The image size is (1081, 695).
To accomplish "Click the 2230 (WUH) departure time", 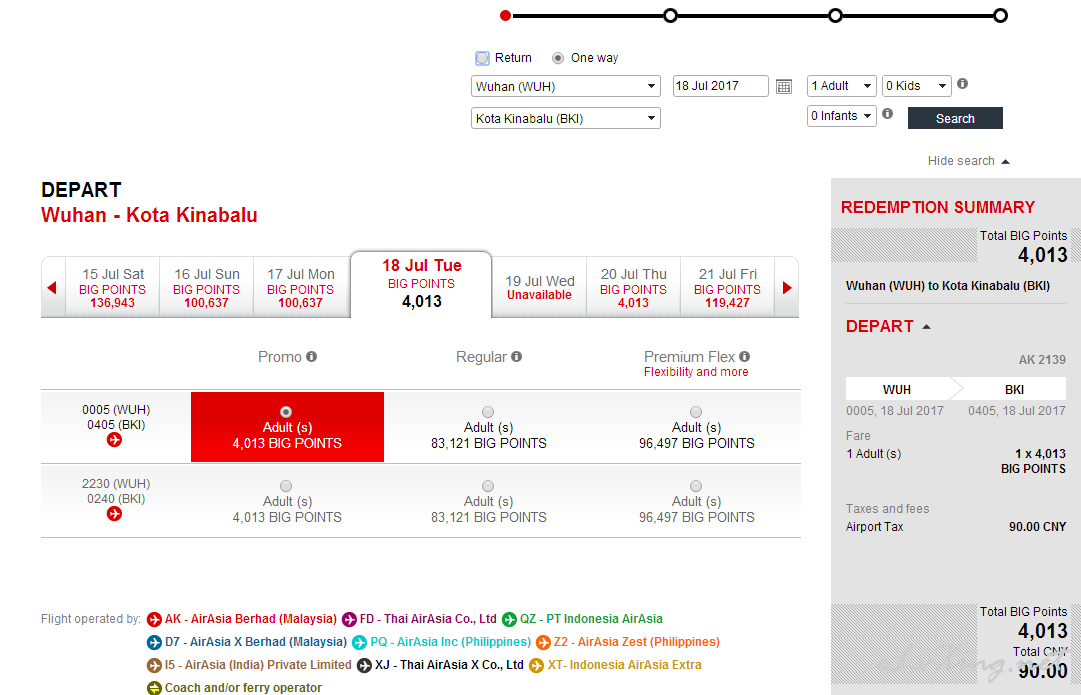I will pos(116,484).
